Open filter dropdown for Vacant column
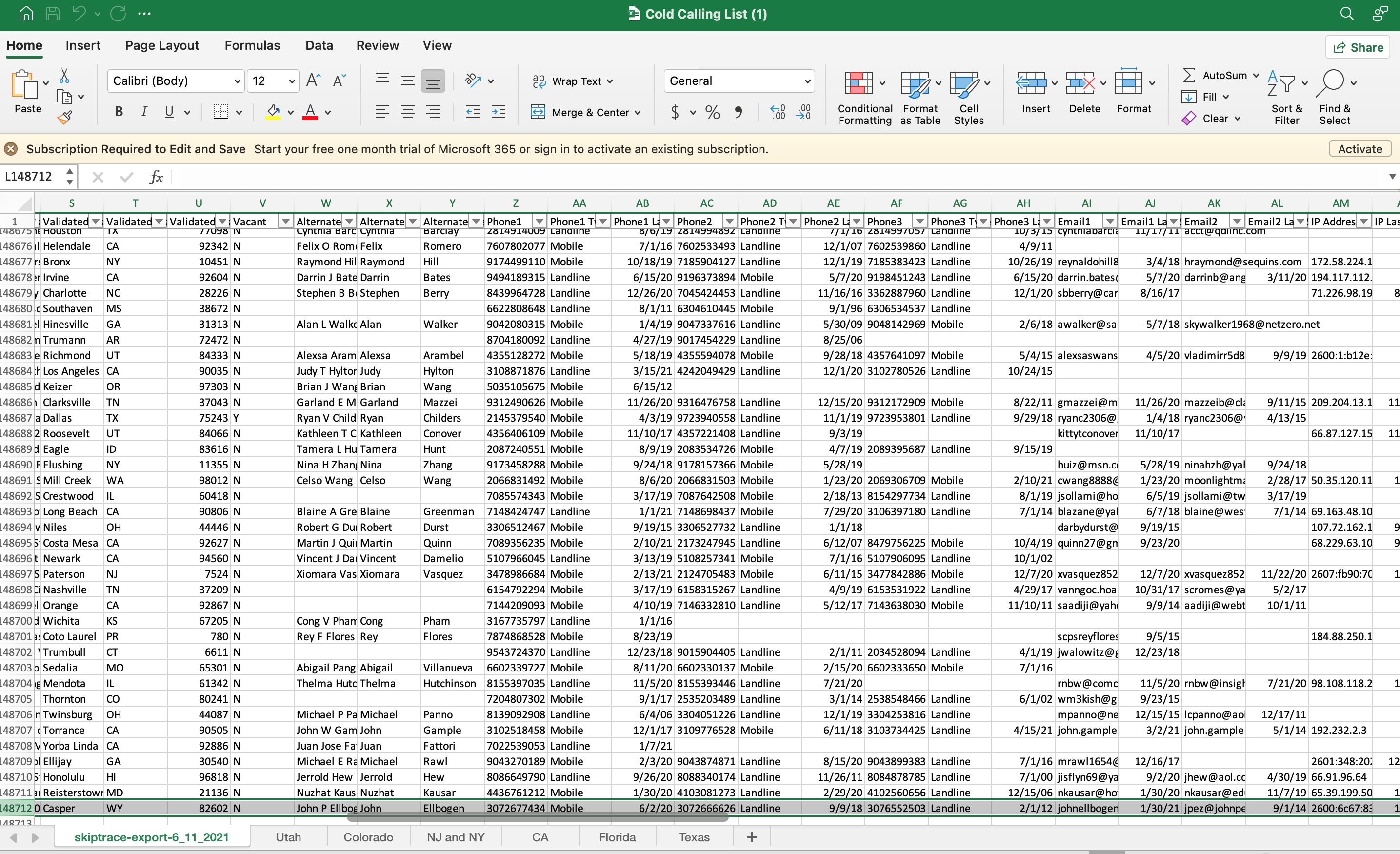Viewport: 1400px width, 854px height. 286,221
